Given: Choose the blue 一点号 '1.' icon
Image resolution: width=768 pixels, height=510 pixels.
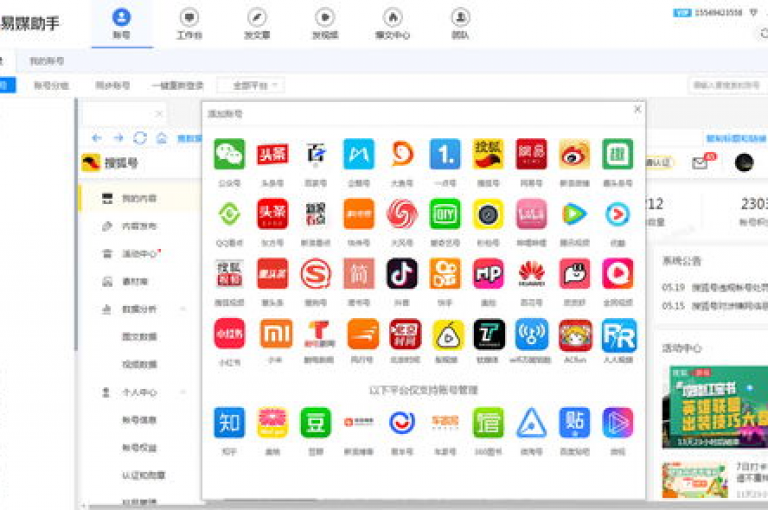Looking at the screenshot, I should click(445, 154).
